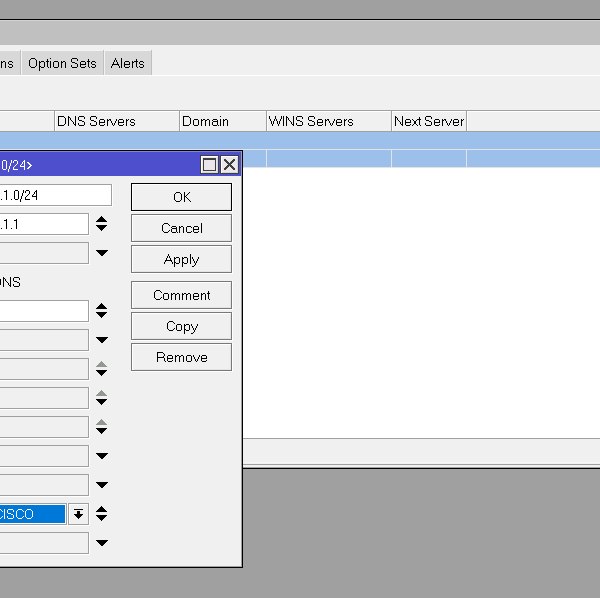Screen dimensions: 600x598
Task: Open the CISCO dropdown list button
Action: coord(78,514)
